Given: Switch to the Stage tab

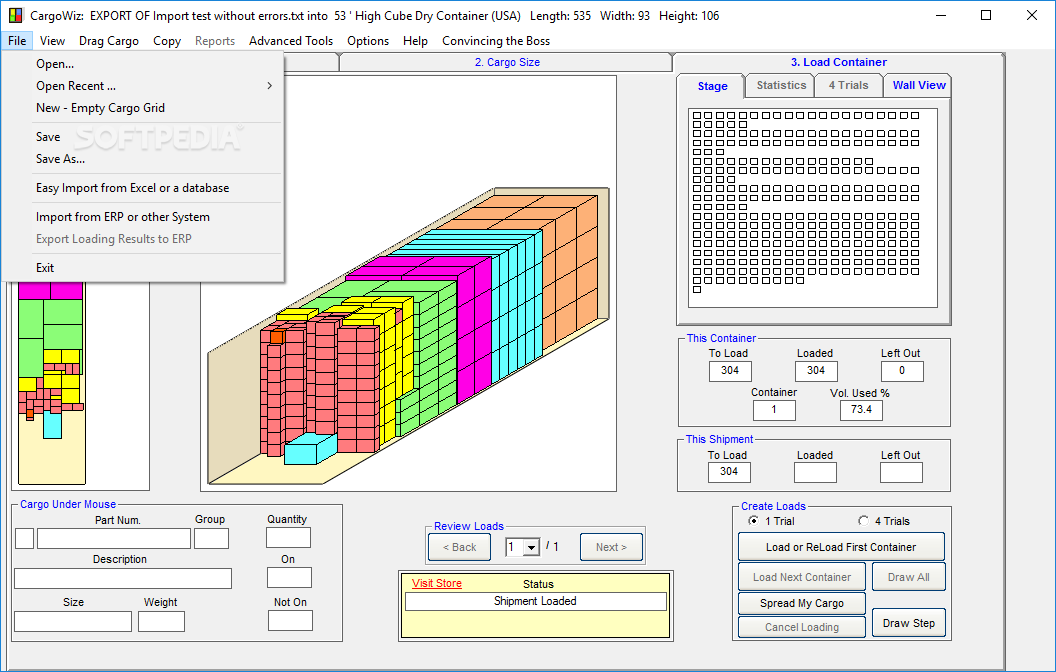Looking at the screenshot, I should [x=712, y=86].
